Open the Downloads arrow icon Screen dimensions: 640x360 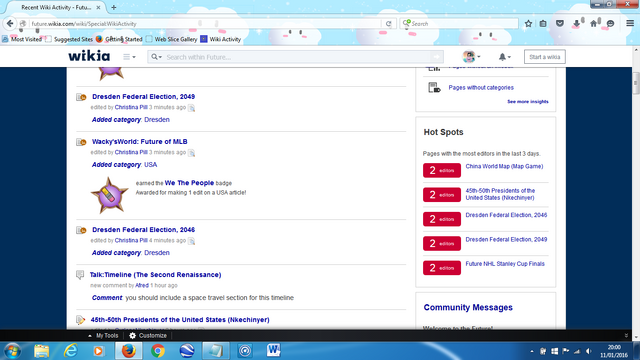coord(576,24)
